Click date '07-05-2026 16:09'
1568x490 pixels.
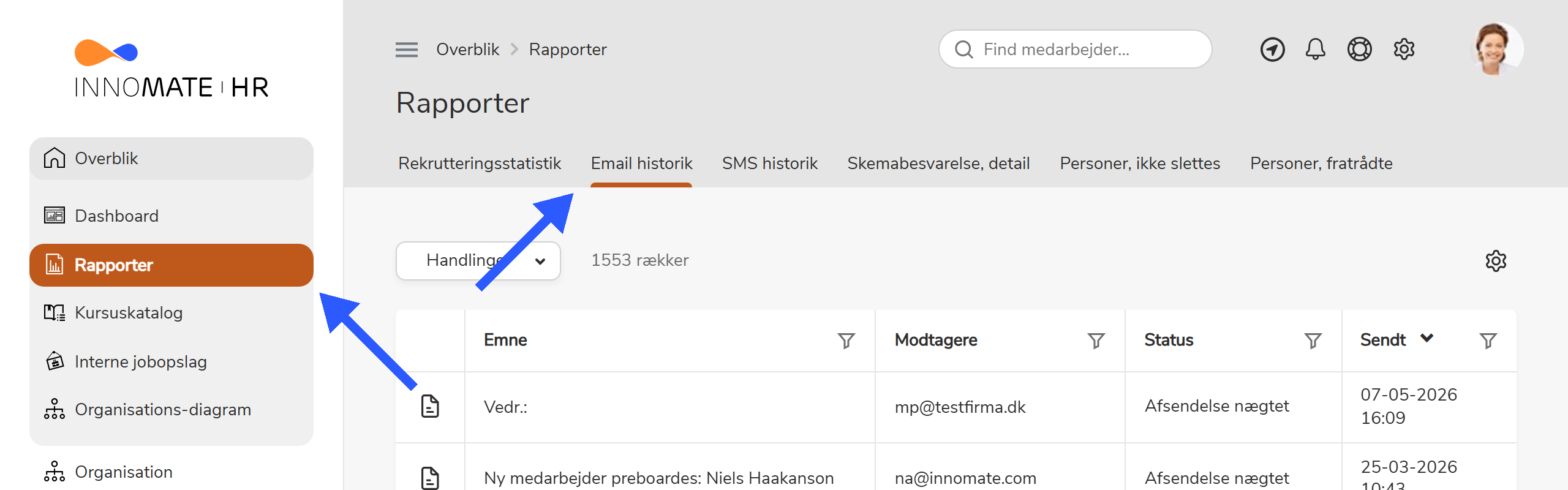click(1409, 406)
